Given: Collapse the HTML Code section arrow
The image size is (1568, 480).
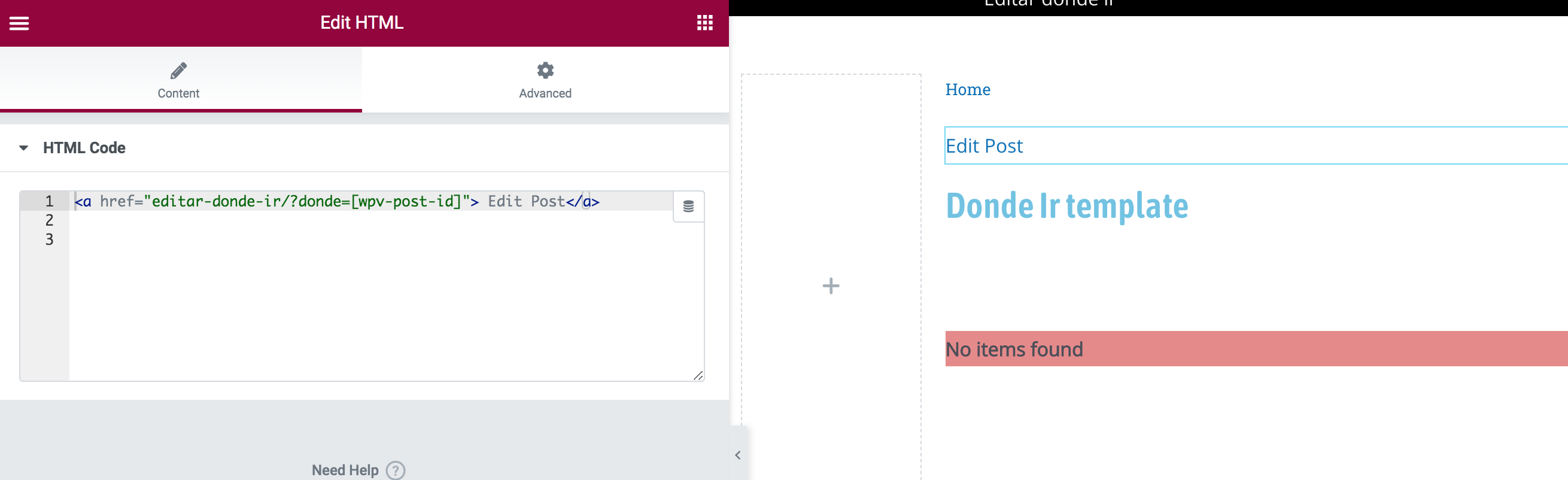Looking at the screenshot, I should (24, 148).
